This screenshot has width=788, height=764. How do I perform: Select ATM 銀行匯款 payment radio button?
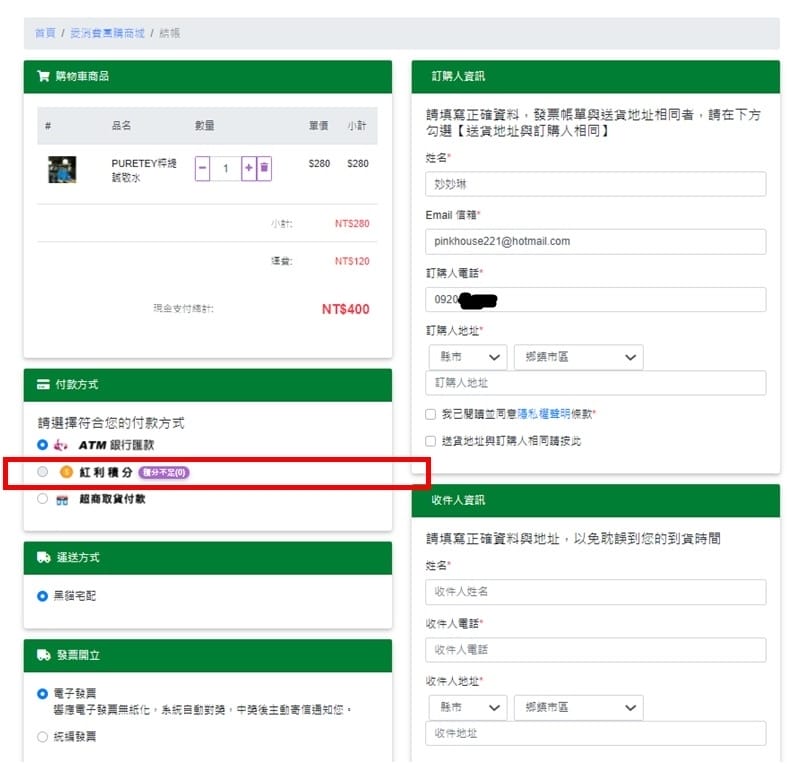click(42, 444)
